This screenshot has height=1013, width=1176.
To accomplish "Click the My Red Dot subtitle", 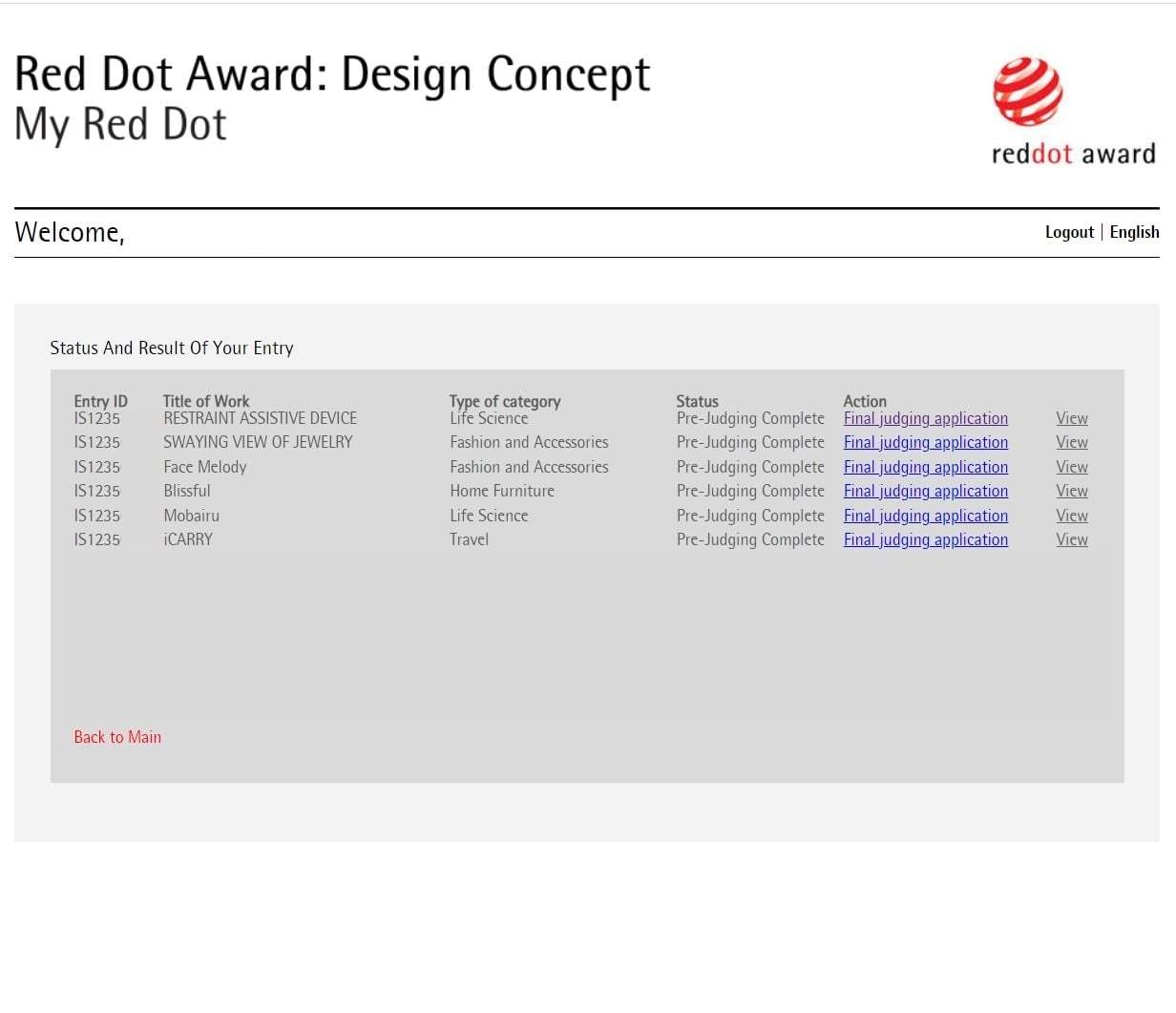I will (x=121, y=124).
